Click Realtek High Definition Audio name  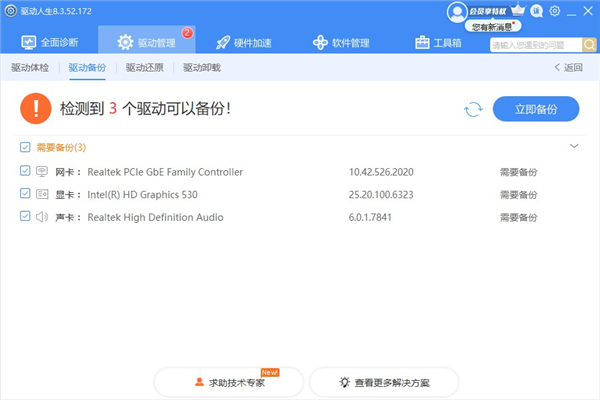click(155, 217)
